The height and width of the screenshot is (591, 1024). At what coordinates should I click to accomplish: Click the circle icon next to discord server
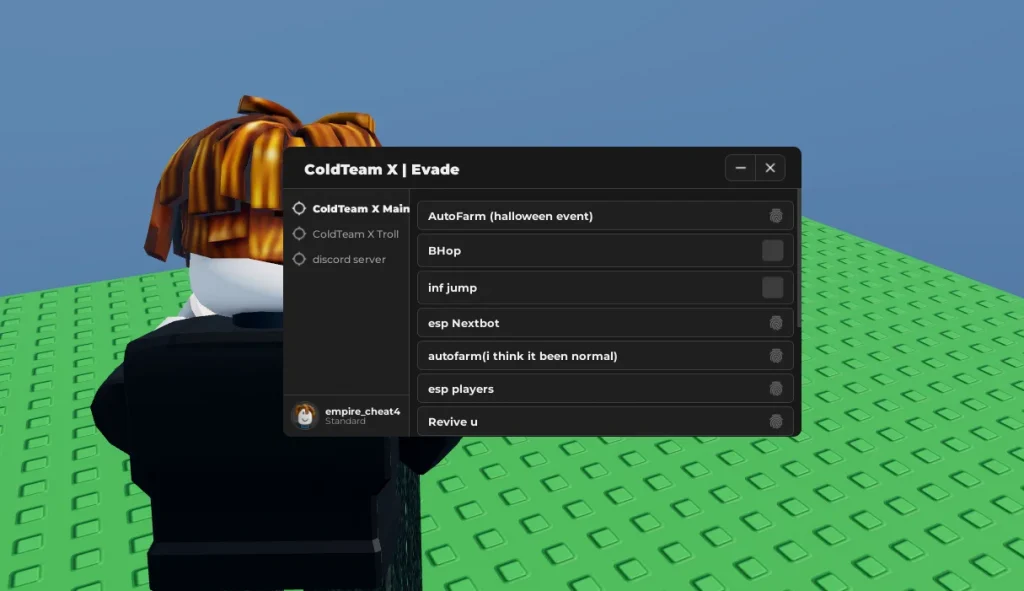point(299,259)
